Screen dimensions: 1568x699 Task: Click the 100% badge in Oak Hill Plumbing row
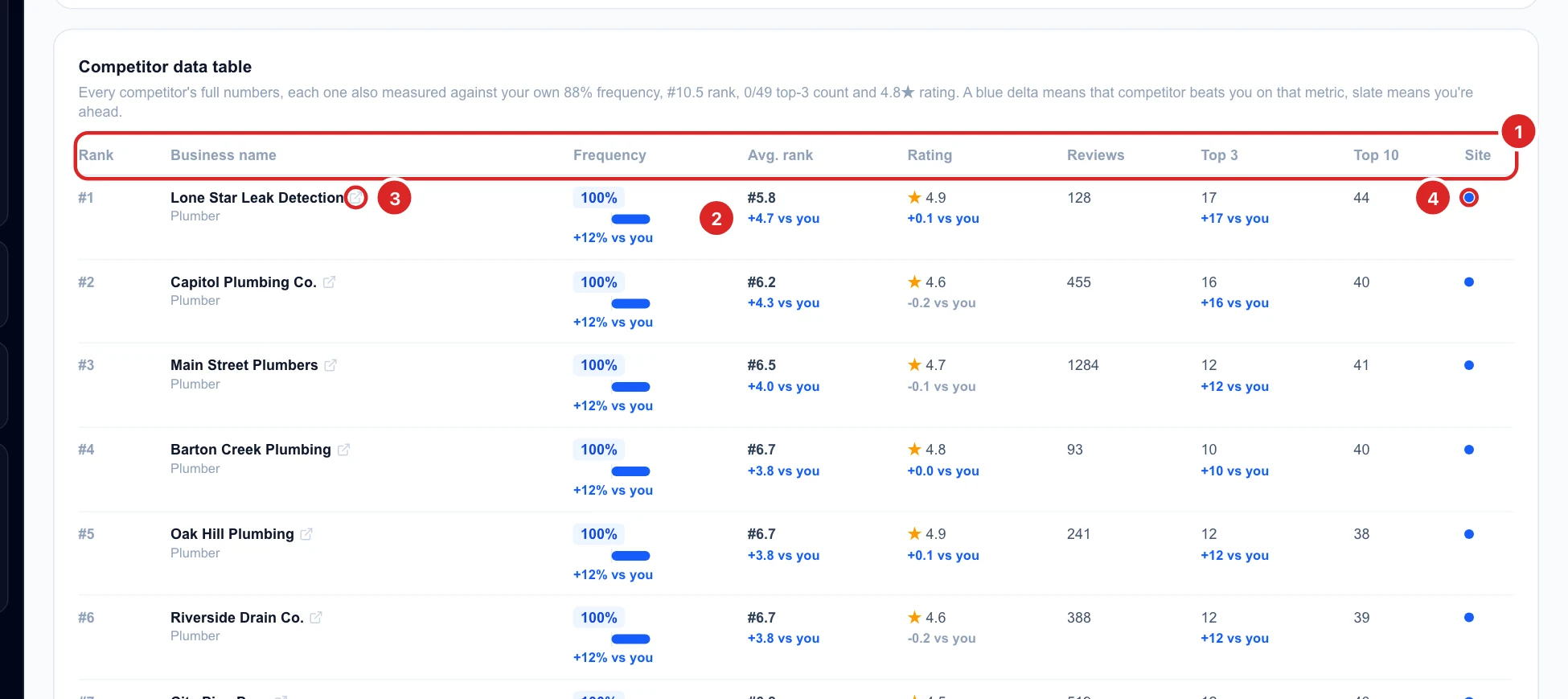(599, 534)
